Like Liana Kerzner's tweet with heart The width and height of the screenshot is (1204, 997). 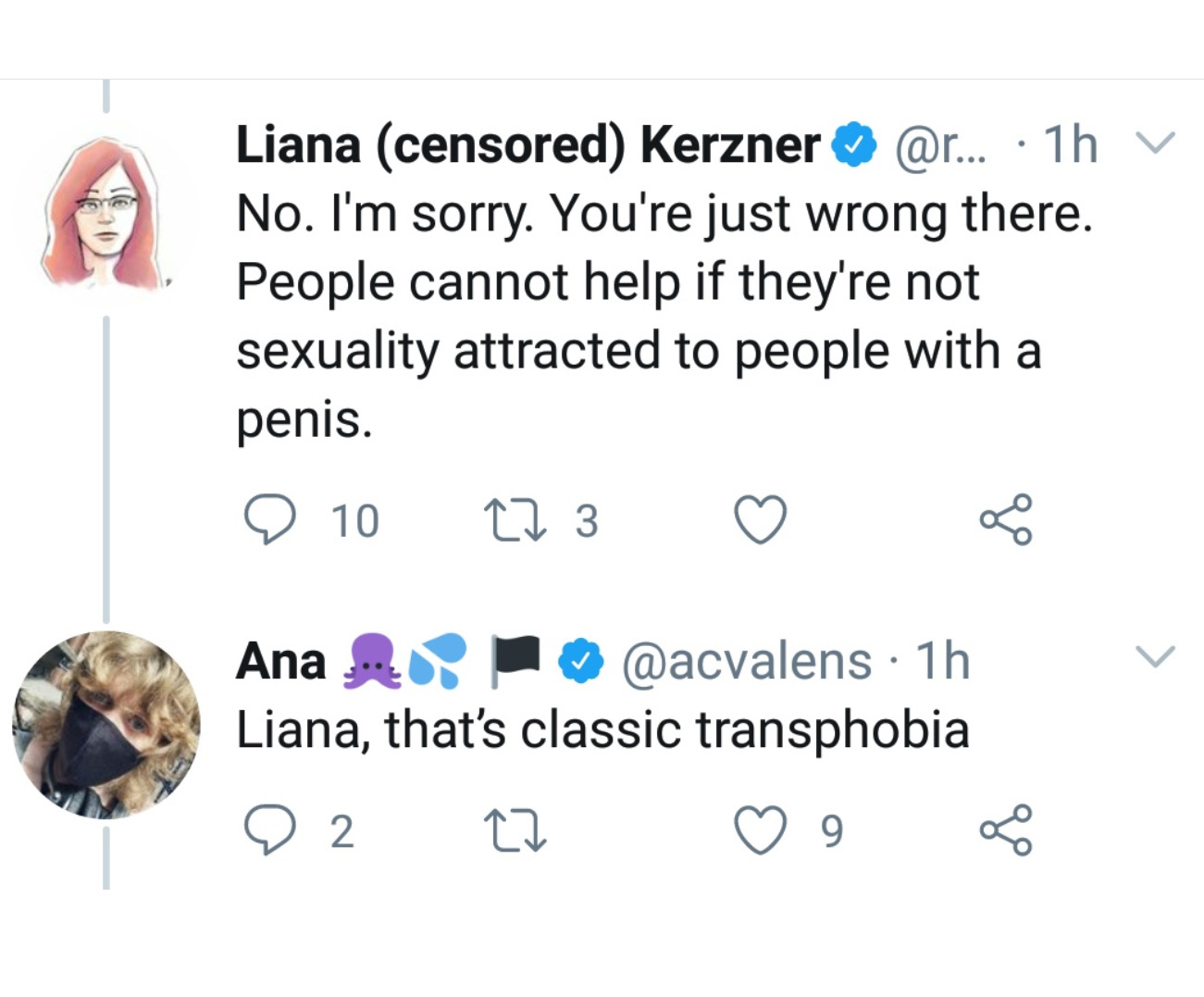pyautogui.click(x=761, y=519)
